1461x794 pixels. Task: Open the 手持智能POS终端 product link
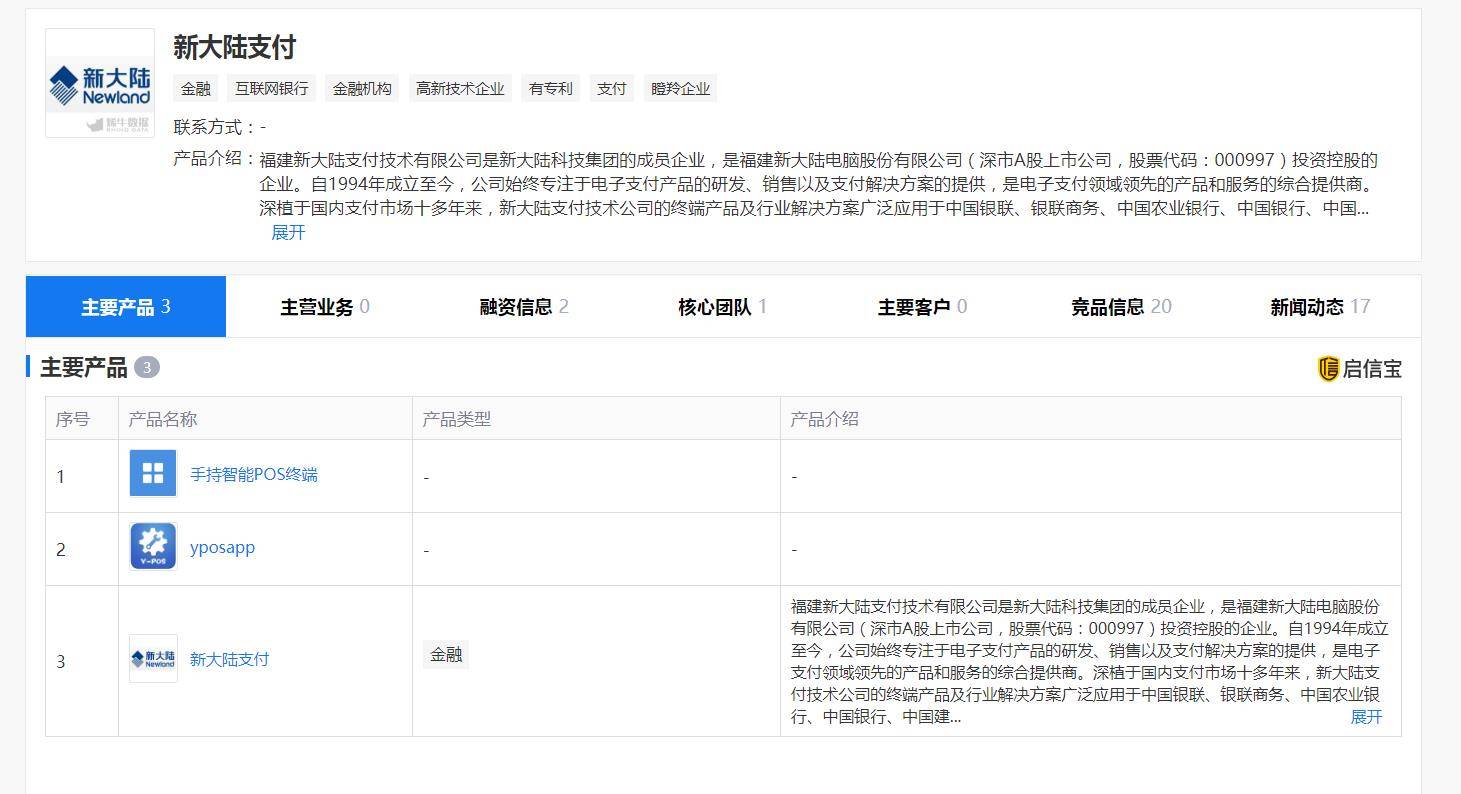click(x=254, y=474)
